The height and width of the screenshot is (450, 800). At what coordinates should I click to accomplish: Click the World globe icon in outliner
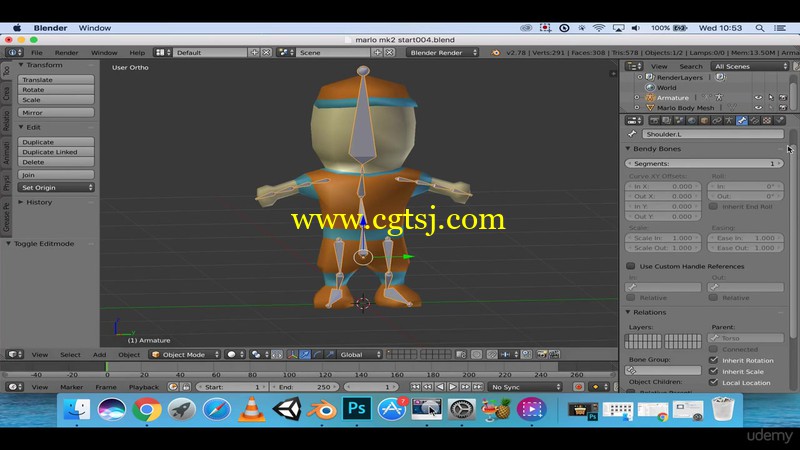click(650, 88)
